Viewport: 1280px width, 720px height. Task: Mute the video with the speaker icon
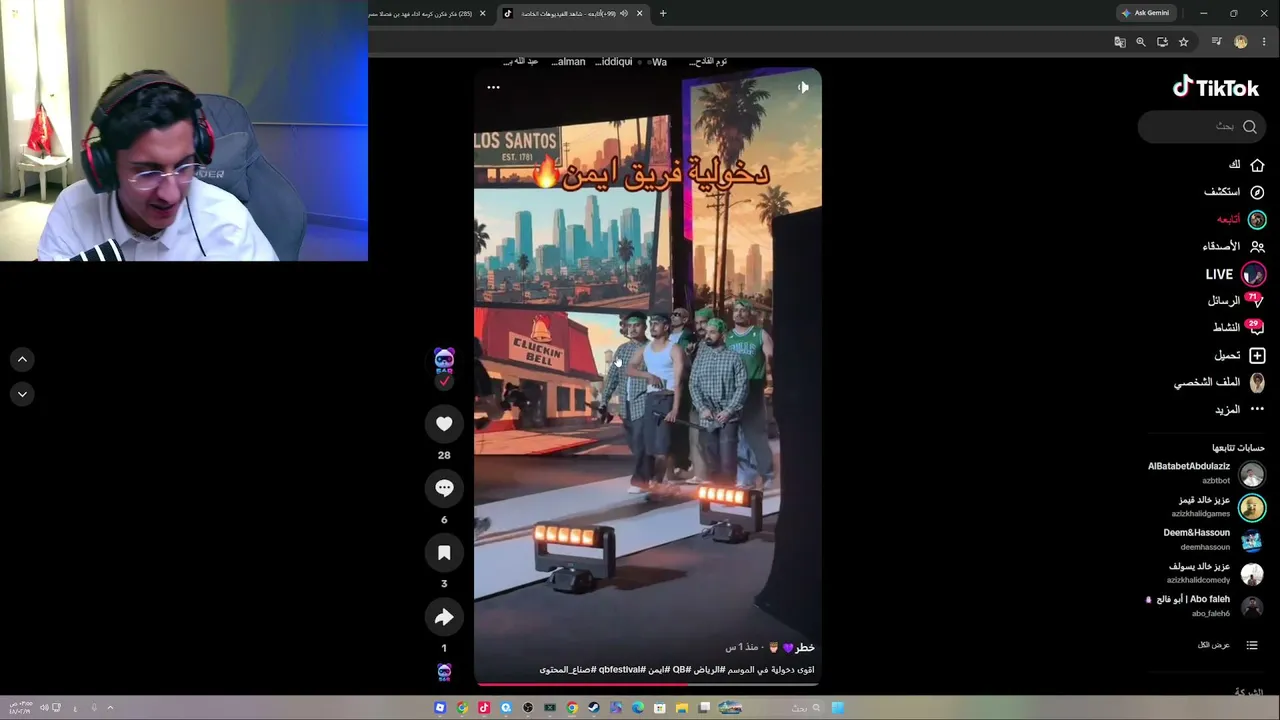coord(803,87)
